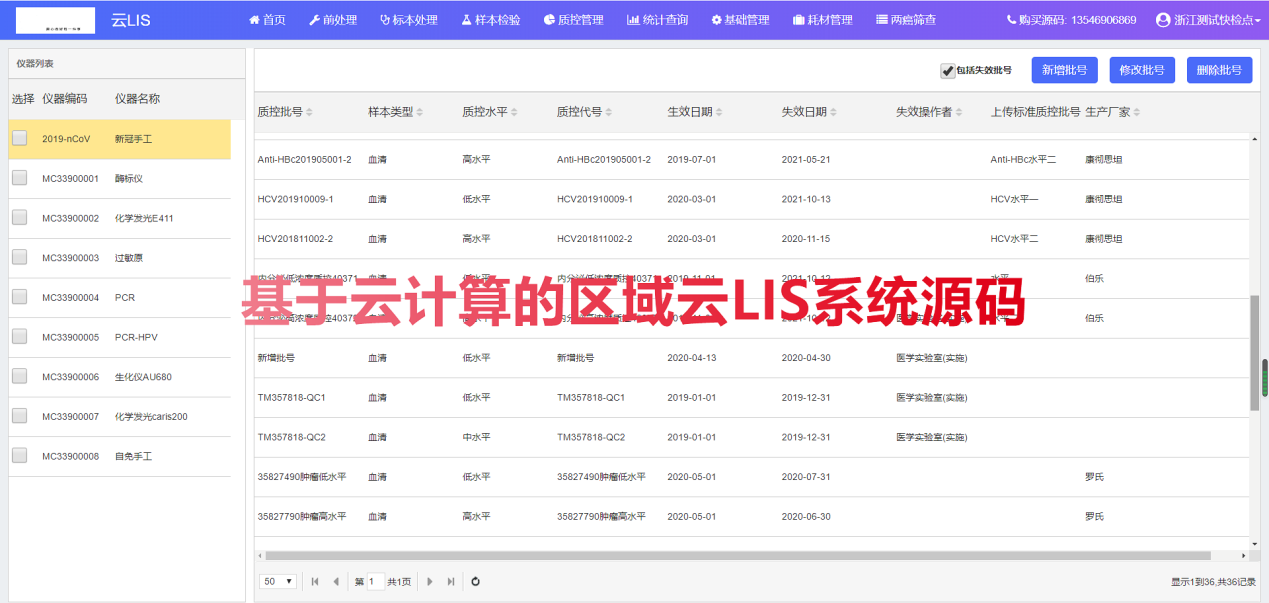Check the MC33900003 过敏原 box

19,258
